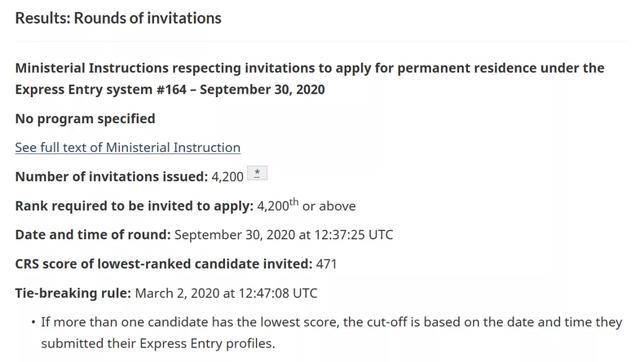Open the footnote asterisk beside 4,200 invitations
This screenshot has width=640, height=362.
click(257, 173)
